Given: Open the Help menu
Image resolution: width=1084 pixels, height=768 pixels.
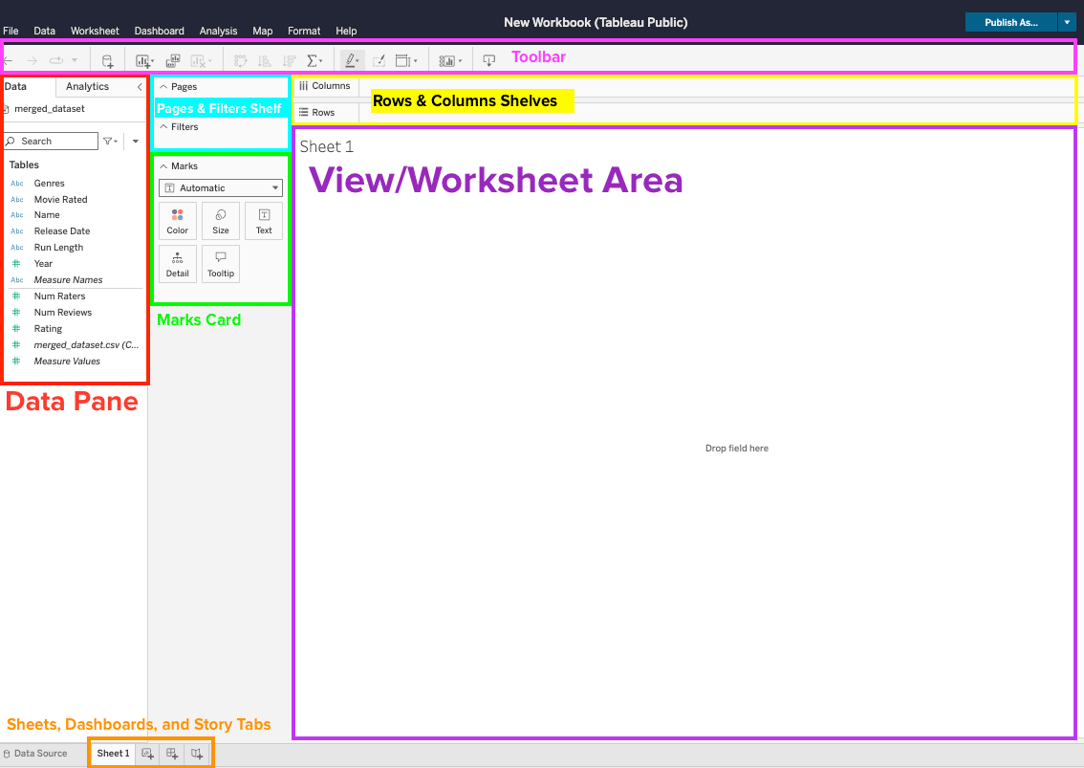Looking at the screenshot, I should click(x=346, y=31).
